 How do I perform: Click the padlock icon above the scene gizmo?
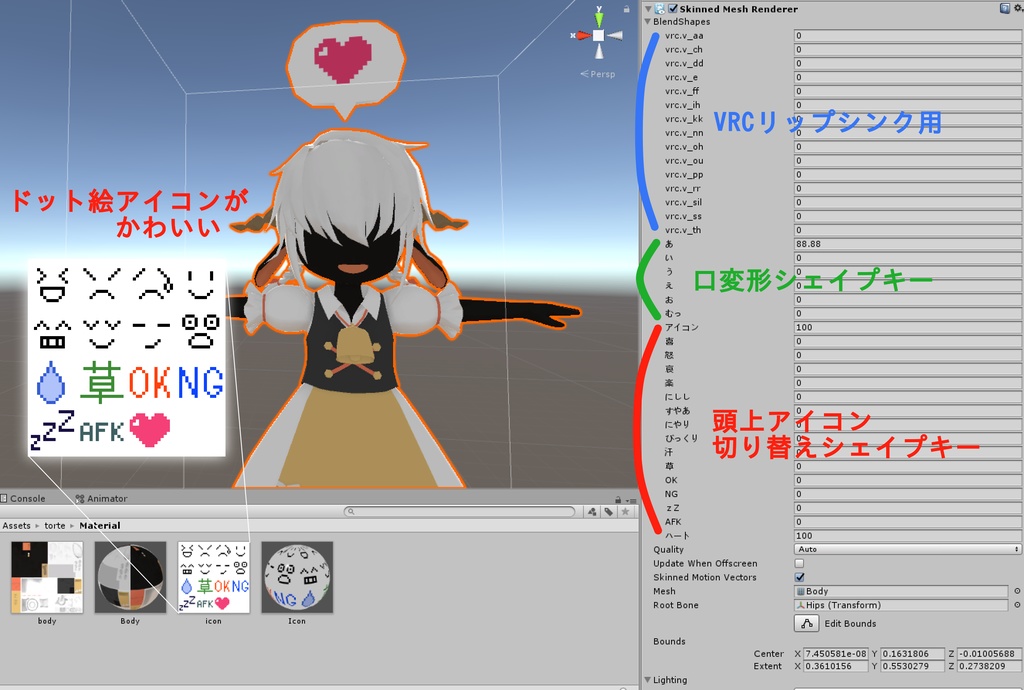point(627,8)
